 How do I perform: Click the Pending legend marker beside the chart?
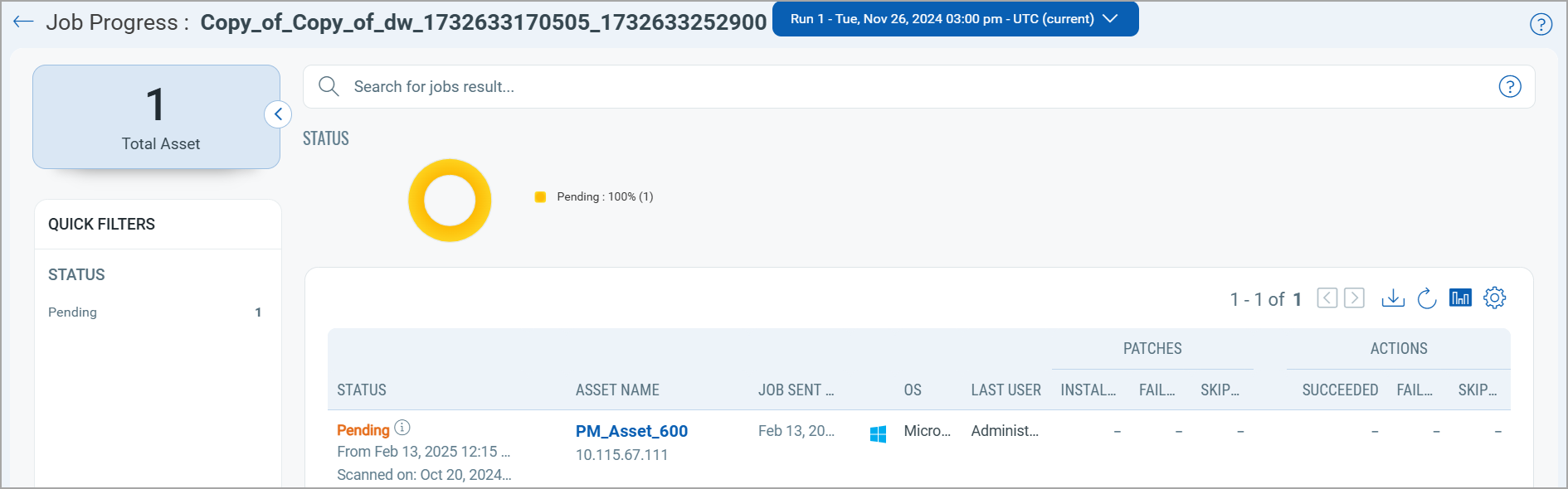point(540,196)
